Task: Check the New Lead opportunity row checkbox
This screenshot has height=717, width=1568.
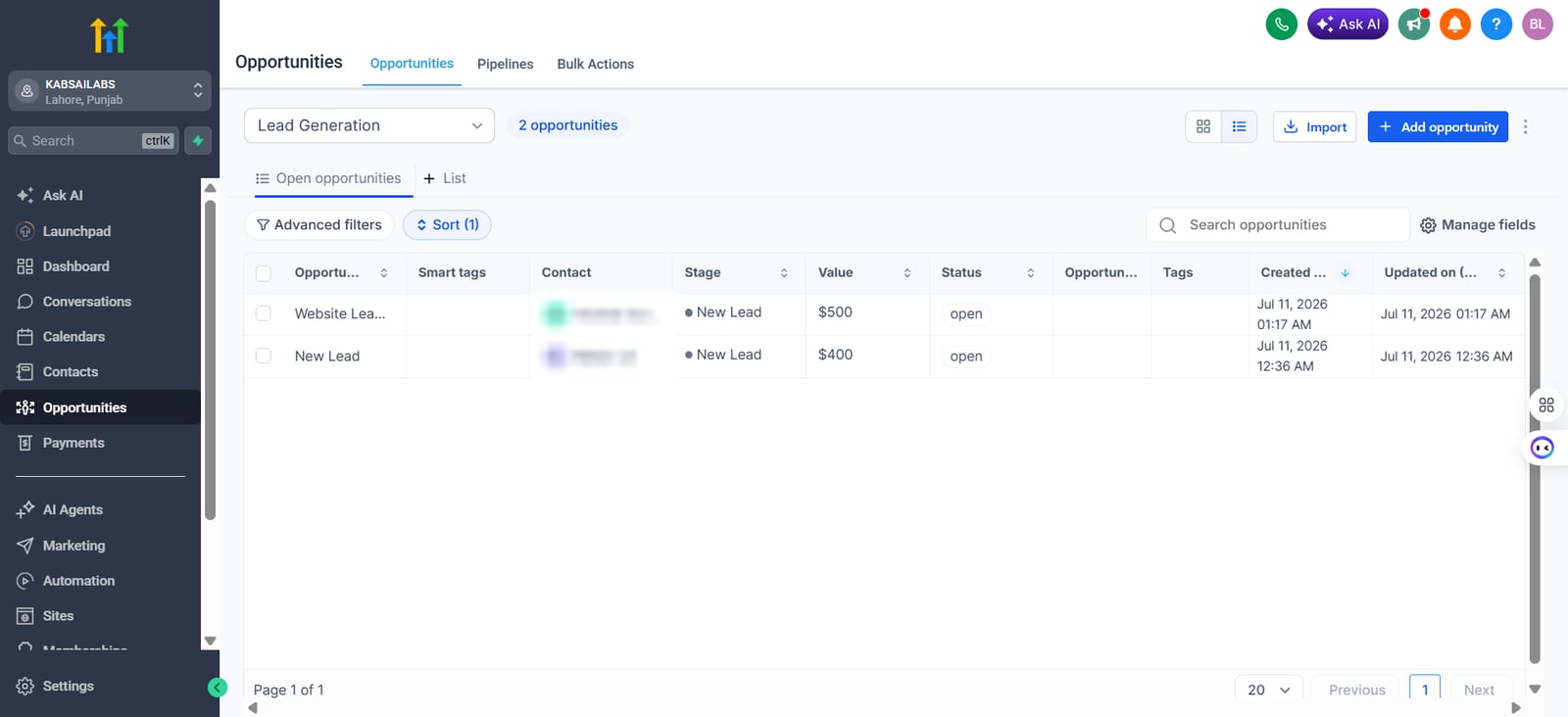Action: point(264,356)
